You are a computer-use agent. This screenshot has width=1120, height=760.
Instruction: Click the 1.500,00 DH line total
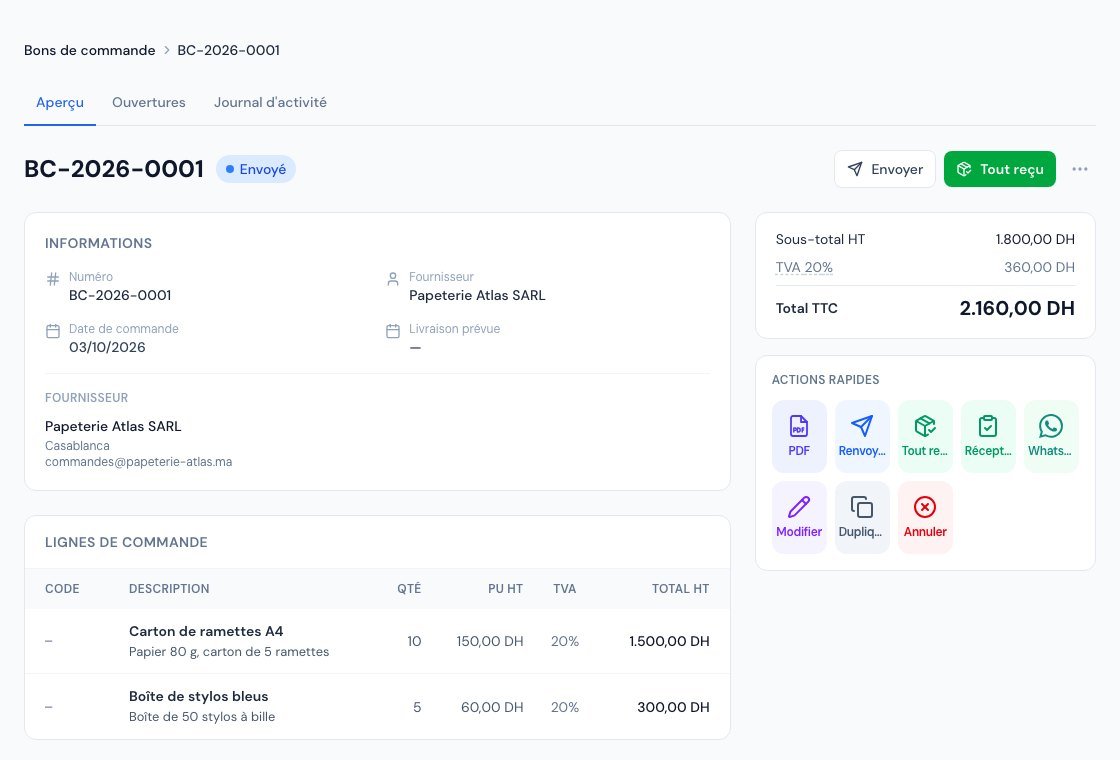coord(669,641)
